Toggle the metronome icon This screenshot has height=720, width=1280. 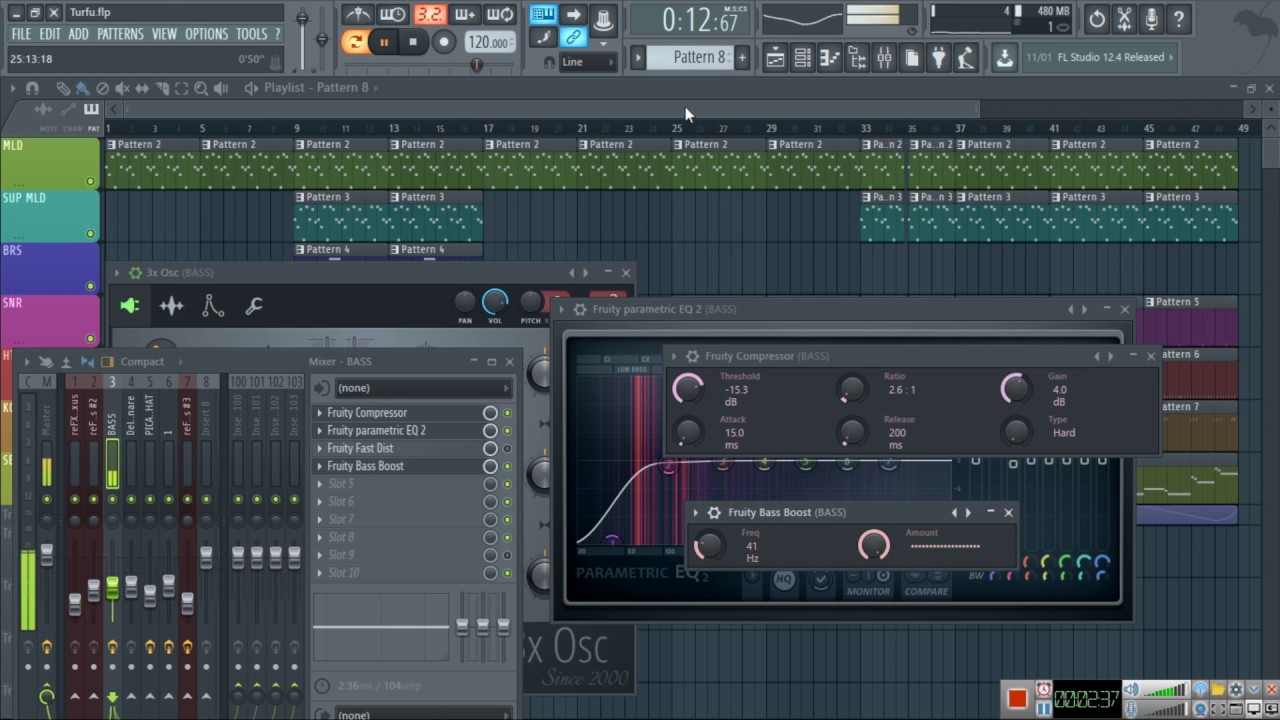(x=358, y=14)
